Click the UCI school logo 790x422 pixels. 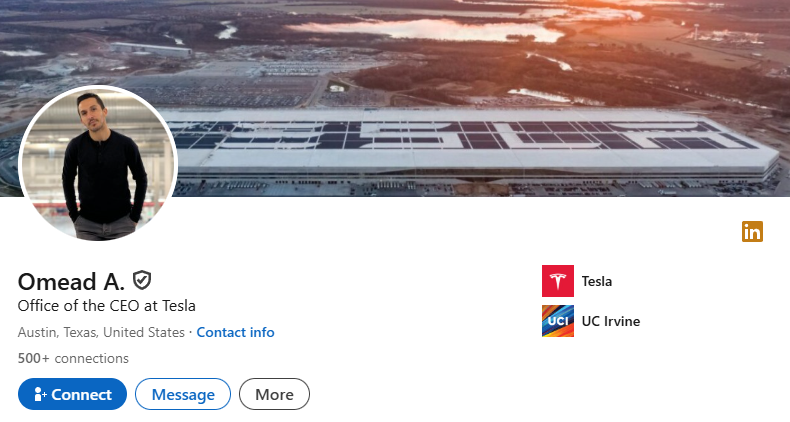557,321
